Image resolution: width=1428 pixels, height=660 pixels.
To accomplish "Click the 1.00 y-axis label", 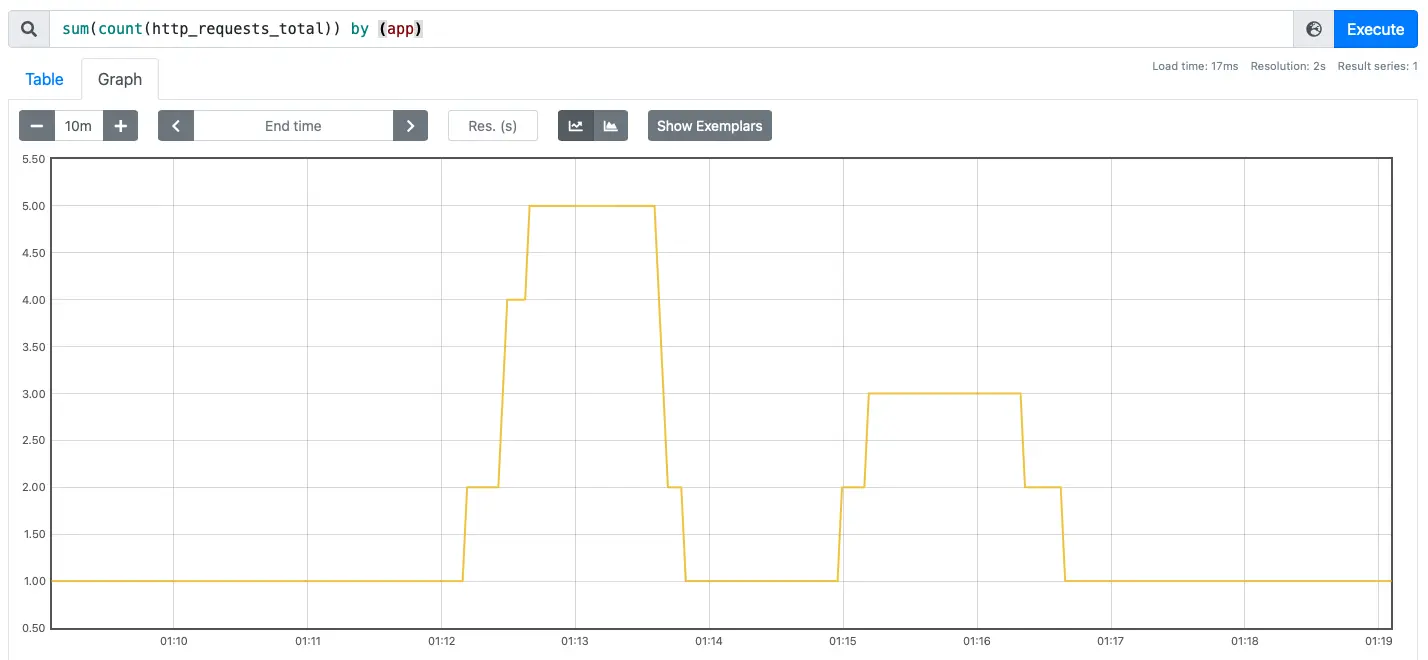I will tap(33, 581).
